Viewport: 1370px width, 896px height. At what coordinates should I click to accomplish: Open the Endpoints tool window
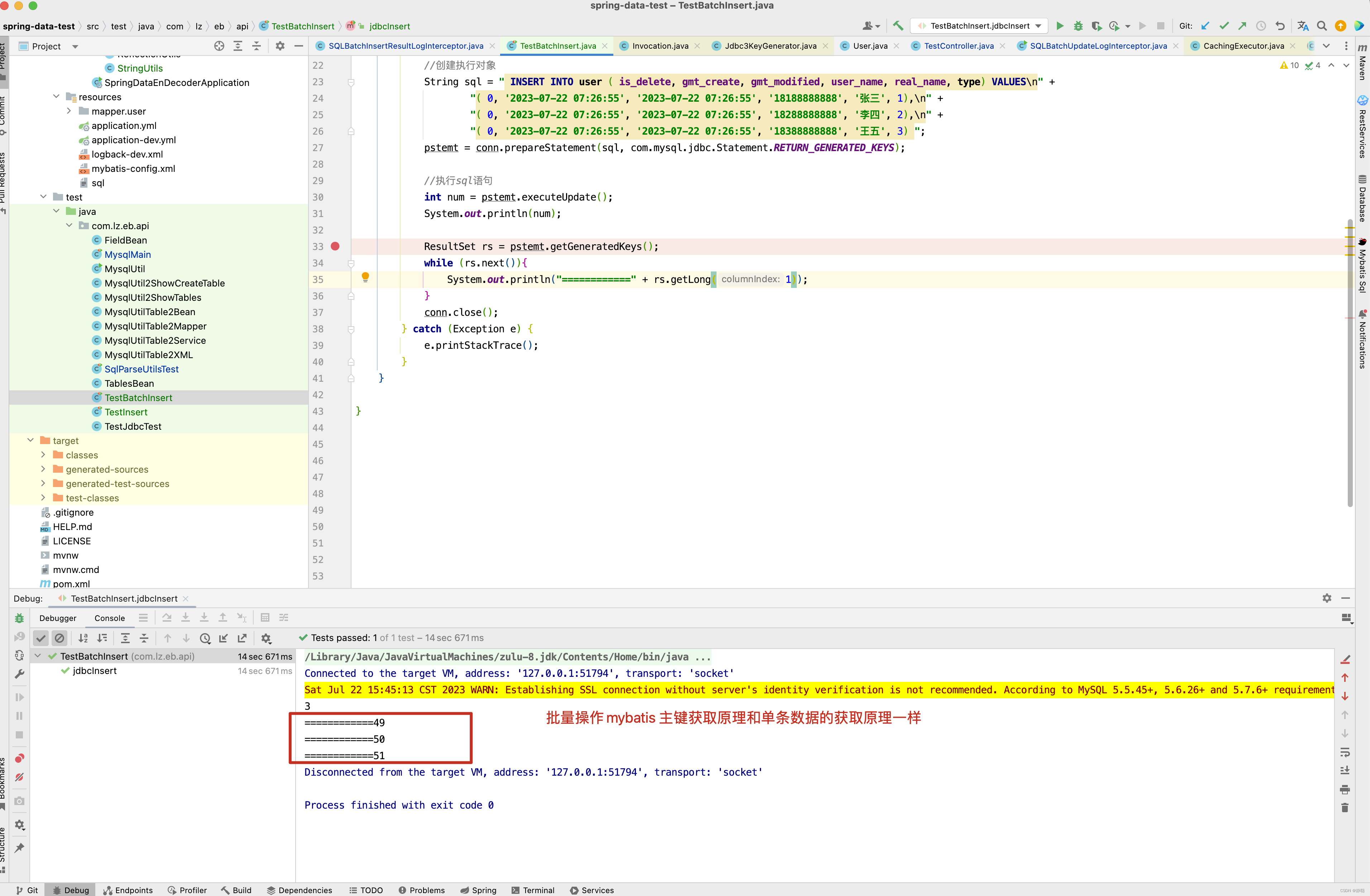(128, 890)
